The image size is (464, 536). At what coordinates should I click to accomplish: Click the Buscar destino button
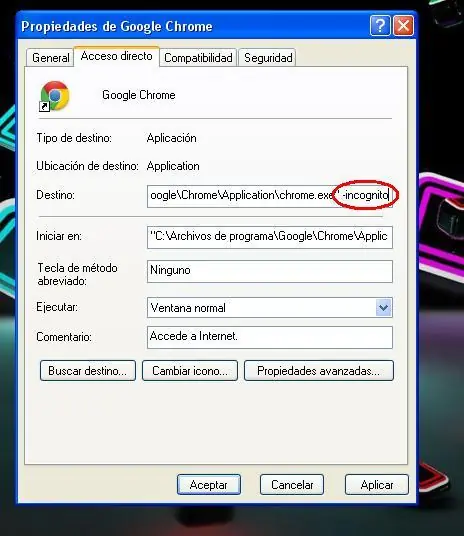pos(88,371)
